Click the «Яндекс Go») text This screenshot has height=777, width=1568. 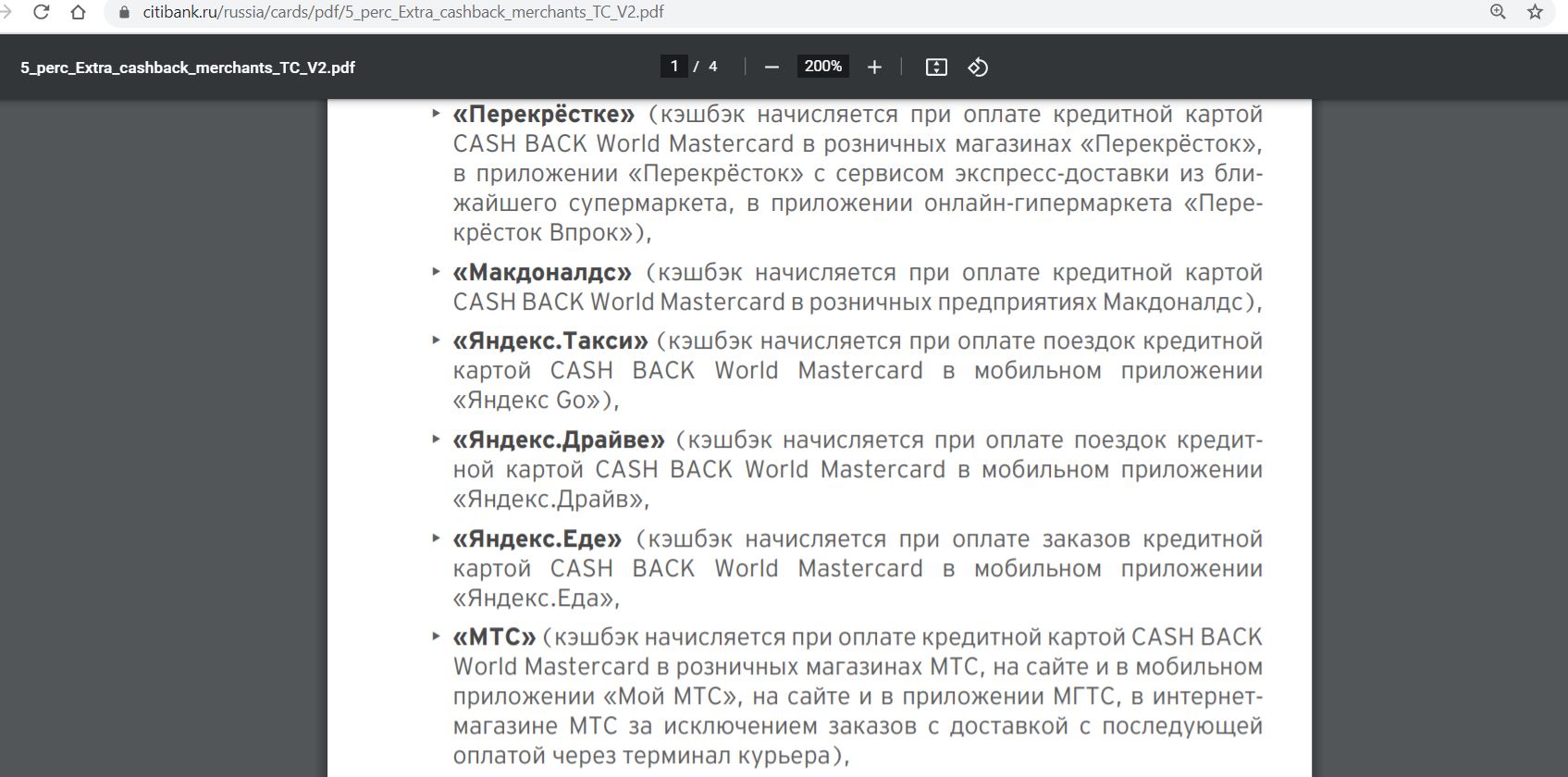(532, 400)
